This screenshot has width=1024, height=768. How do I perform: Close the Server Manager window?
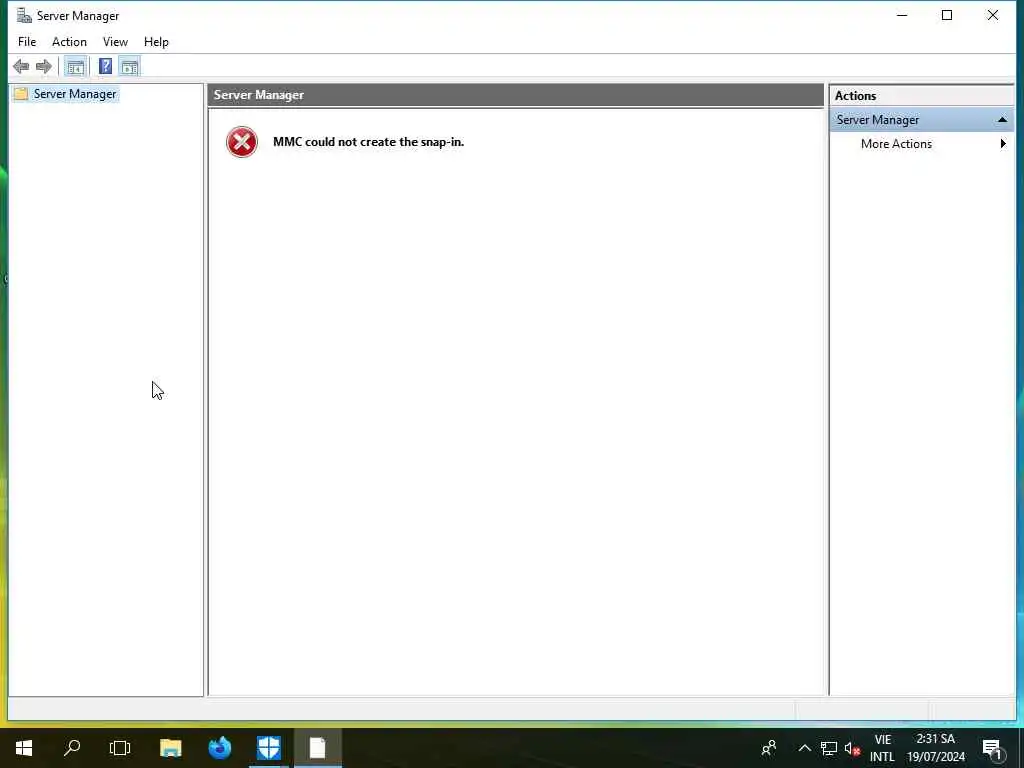tap(993, 15)
